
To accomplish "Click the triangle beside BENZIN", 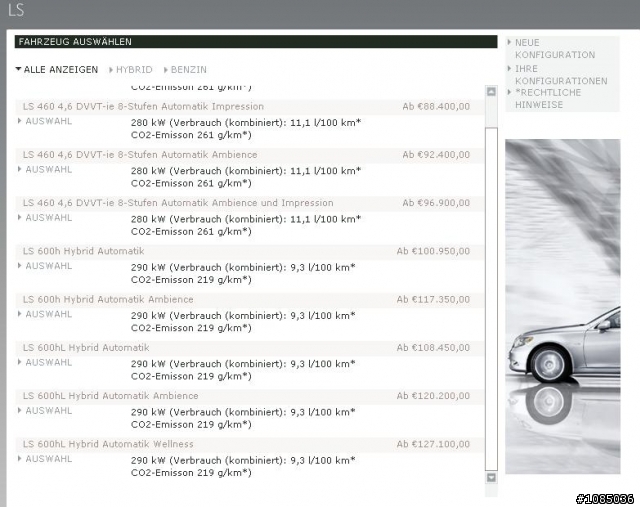I will click(x=165, y=70).
